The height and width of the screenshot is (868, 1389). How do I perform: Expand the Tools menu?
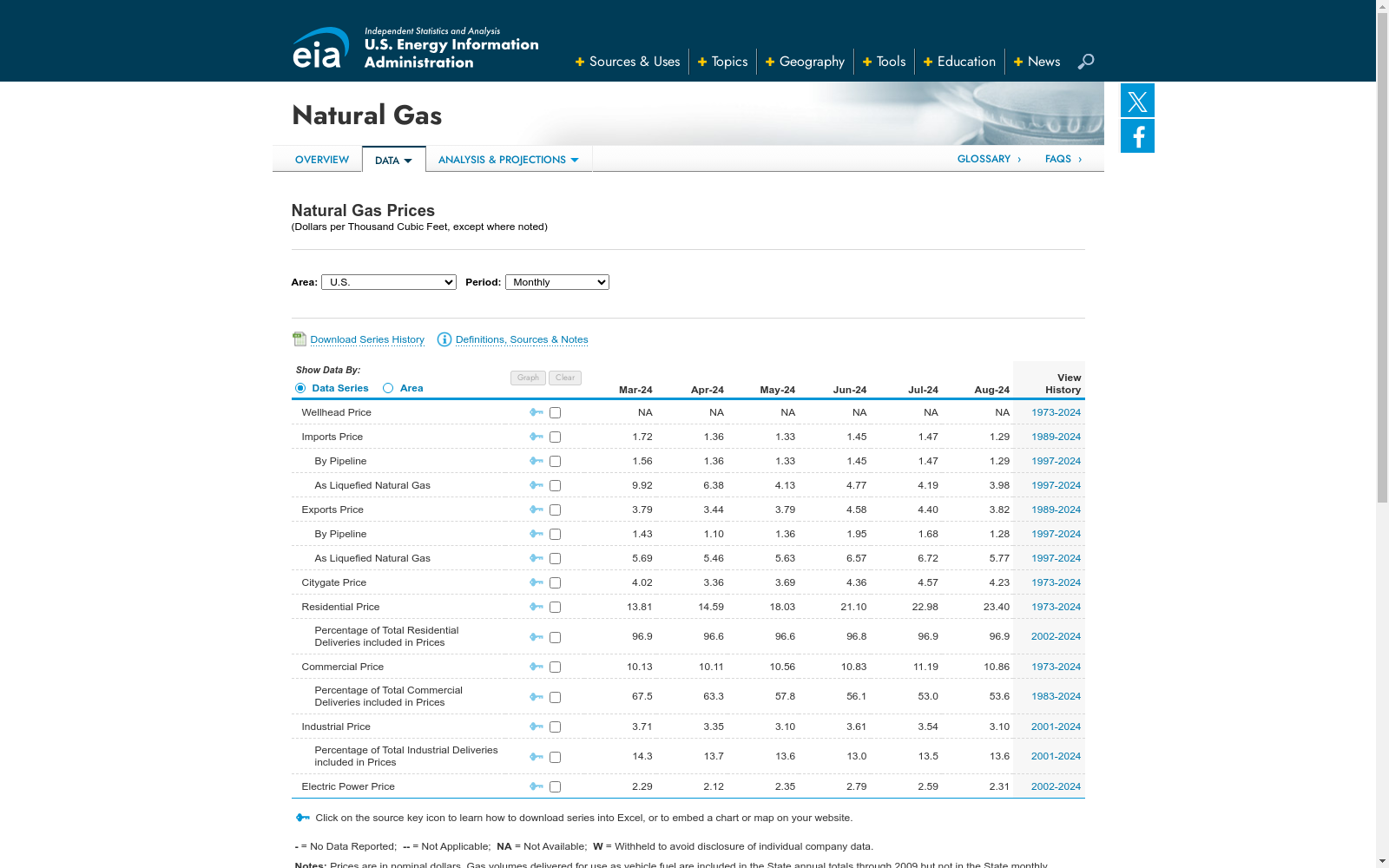pos(884,62)
